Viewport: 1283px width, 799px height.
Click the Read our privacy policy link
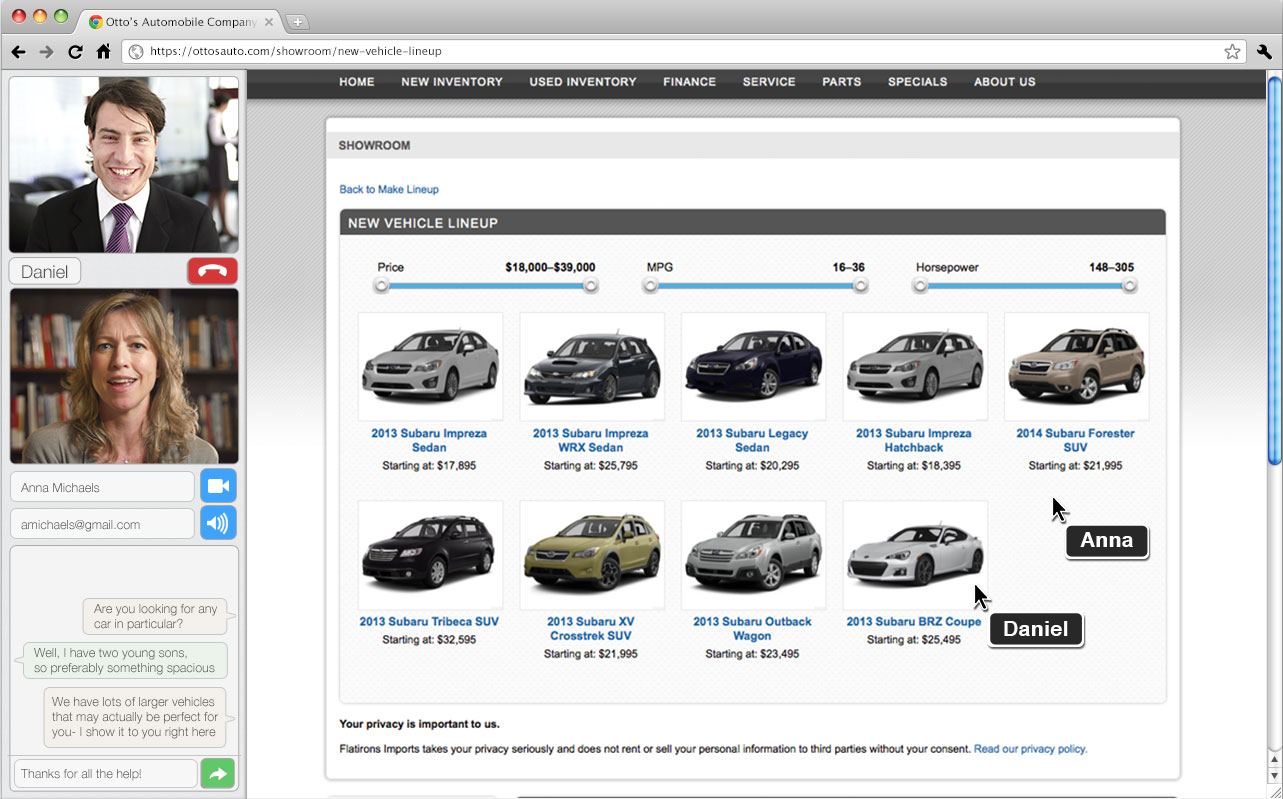pyautogui.click(x=1030, y=748)
